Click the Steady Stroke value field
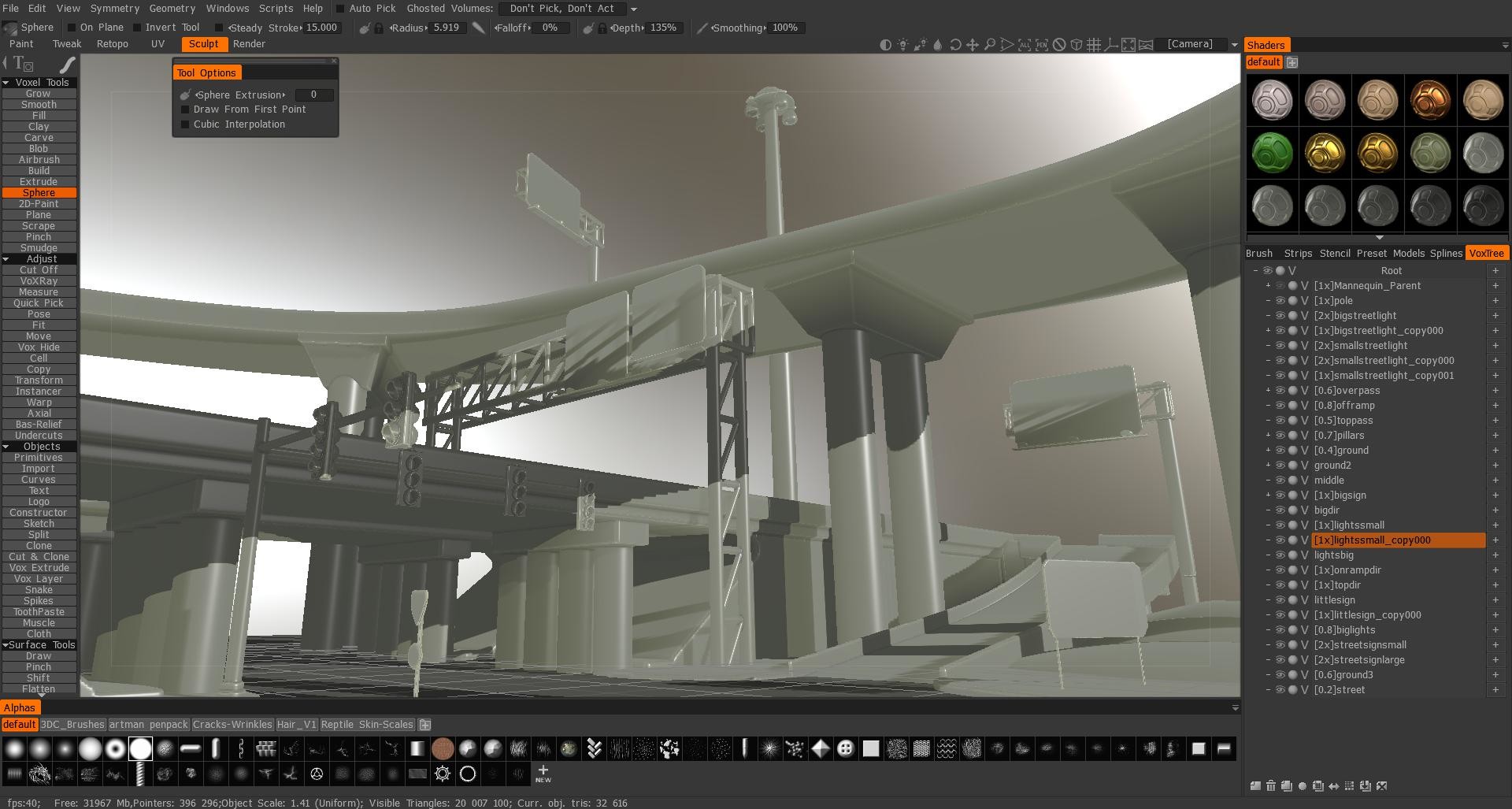 coord(322,28)
